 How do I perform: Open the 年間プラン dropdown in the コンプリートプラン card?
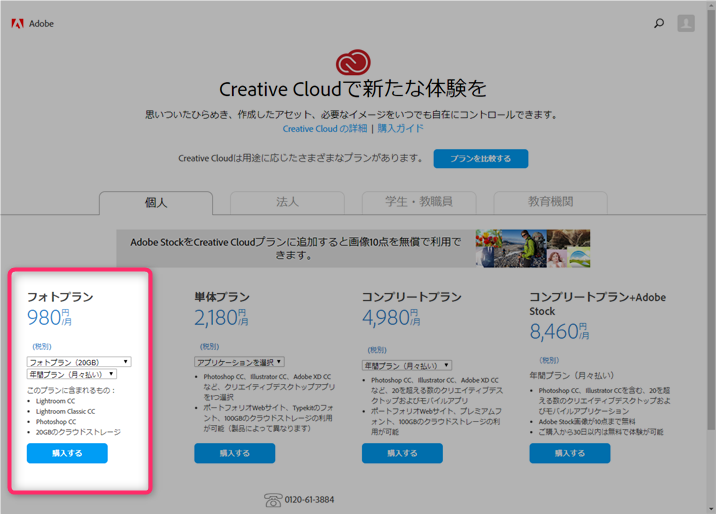pos(407,366)
